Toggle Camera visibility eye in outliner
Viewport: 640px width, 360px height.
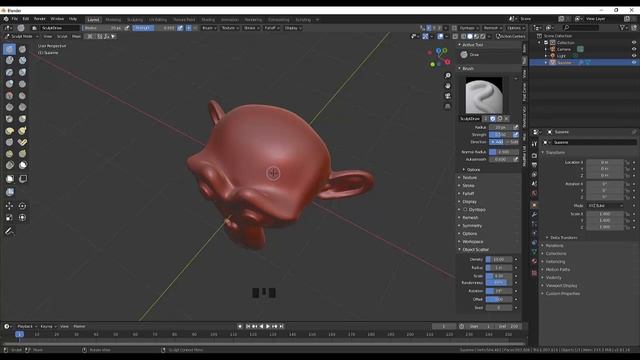pyautogui.click(x=634, y=49)
